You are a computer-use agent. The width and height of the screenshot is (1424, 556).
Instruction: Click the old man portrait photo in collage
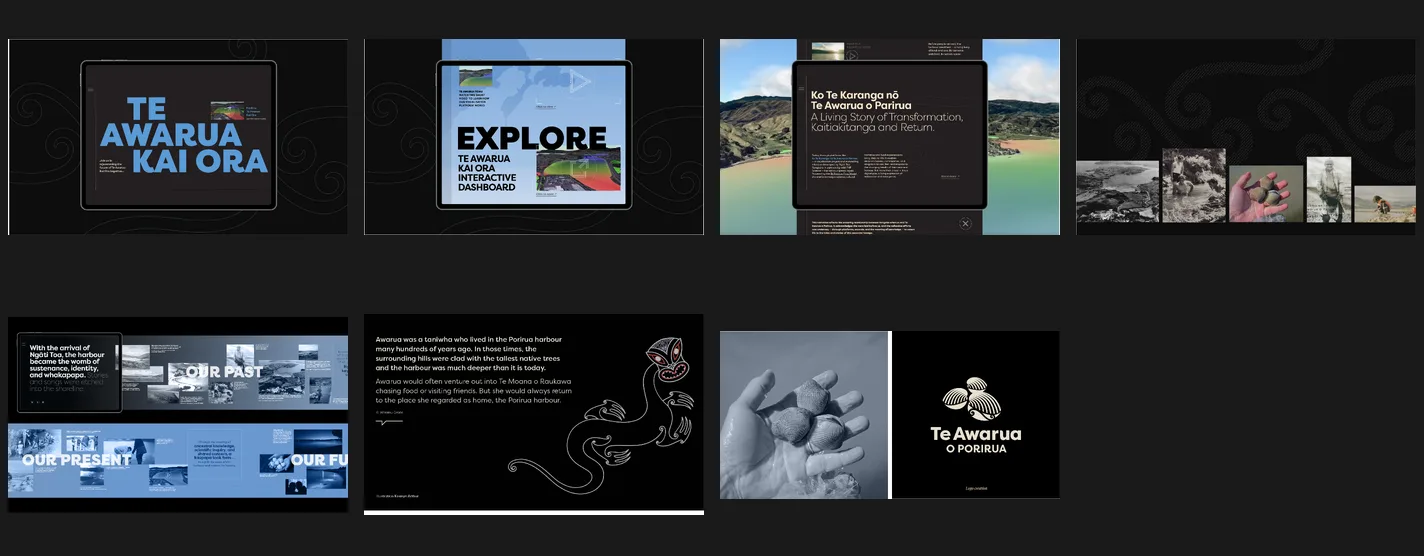1329,189
